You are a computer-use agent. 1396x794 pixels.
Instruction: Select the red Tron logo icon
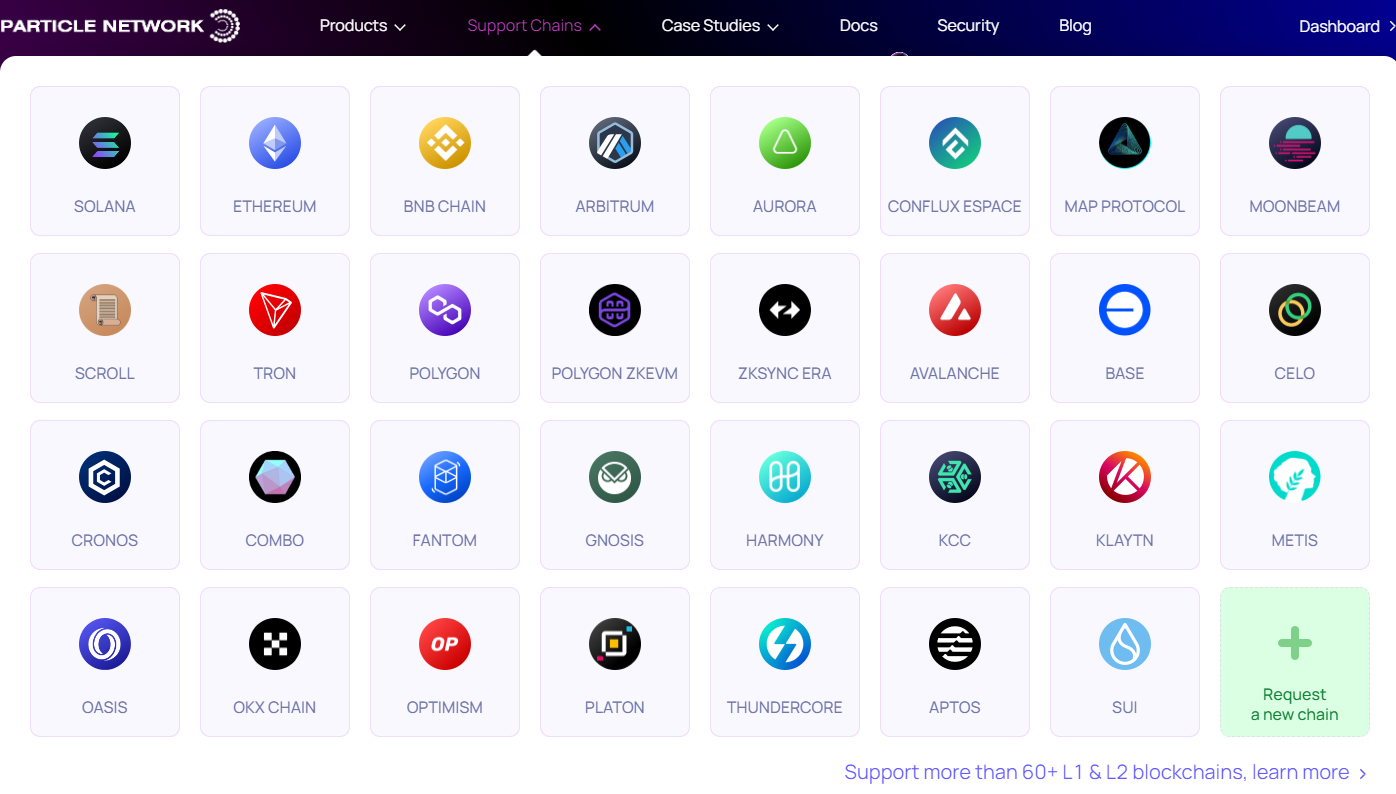pyautogui.click(x=275, y=310)
